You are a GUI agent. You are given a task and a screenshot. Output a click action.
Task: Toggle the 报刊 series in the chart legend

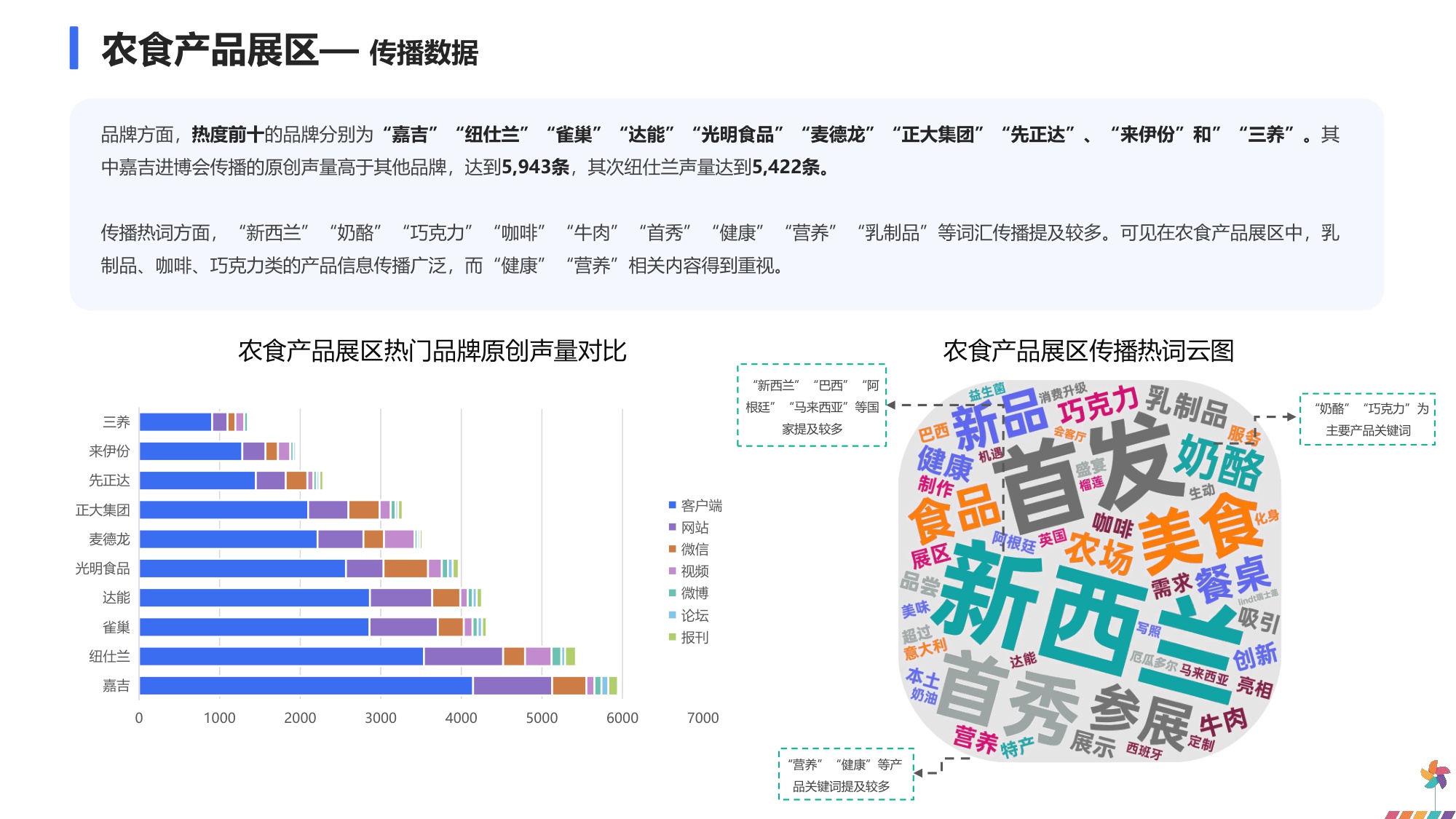point(670,637)
